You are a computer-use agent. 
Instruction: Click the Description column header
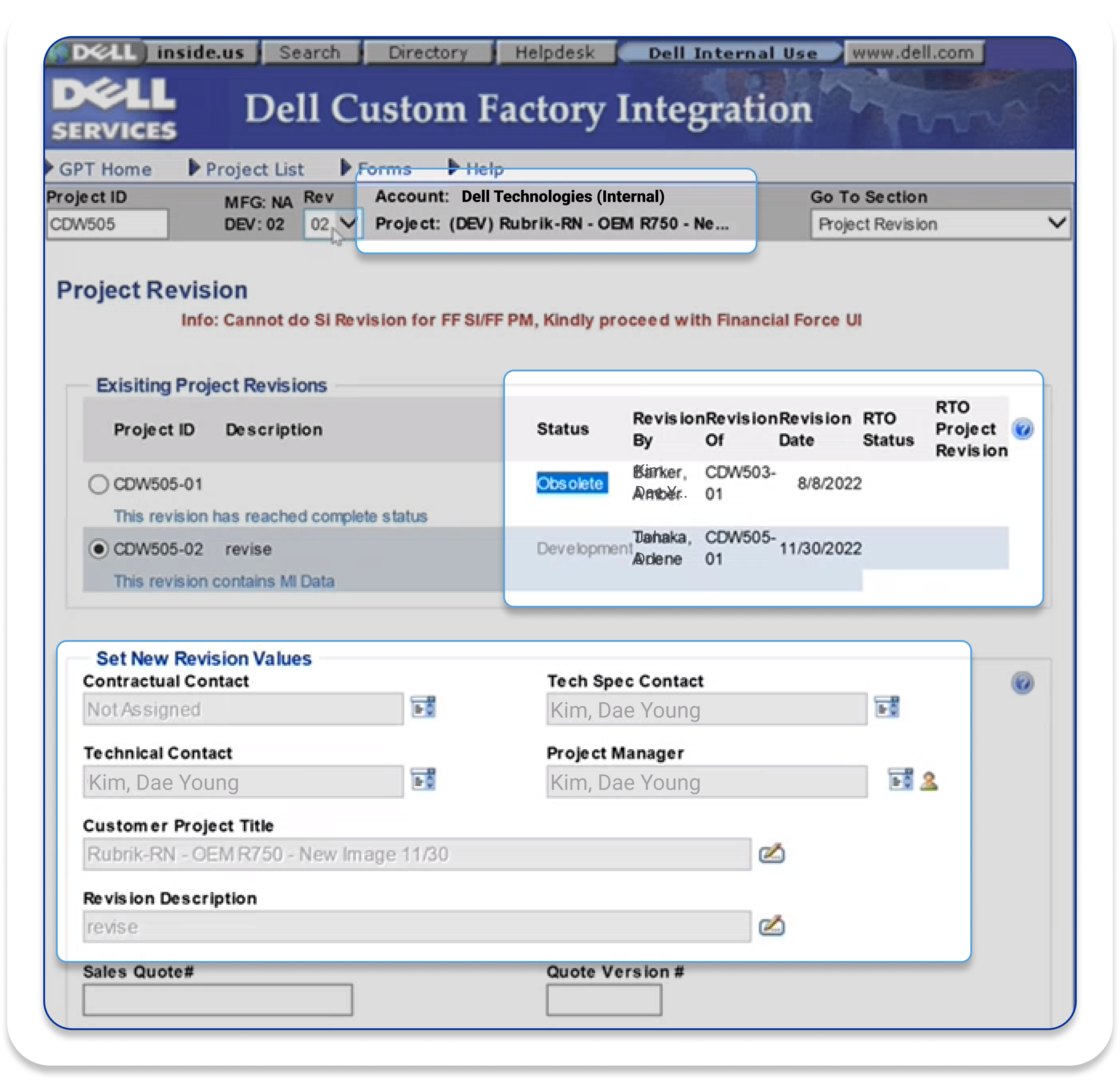(274, 430)
